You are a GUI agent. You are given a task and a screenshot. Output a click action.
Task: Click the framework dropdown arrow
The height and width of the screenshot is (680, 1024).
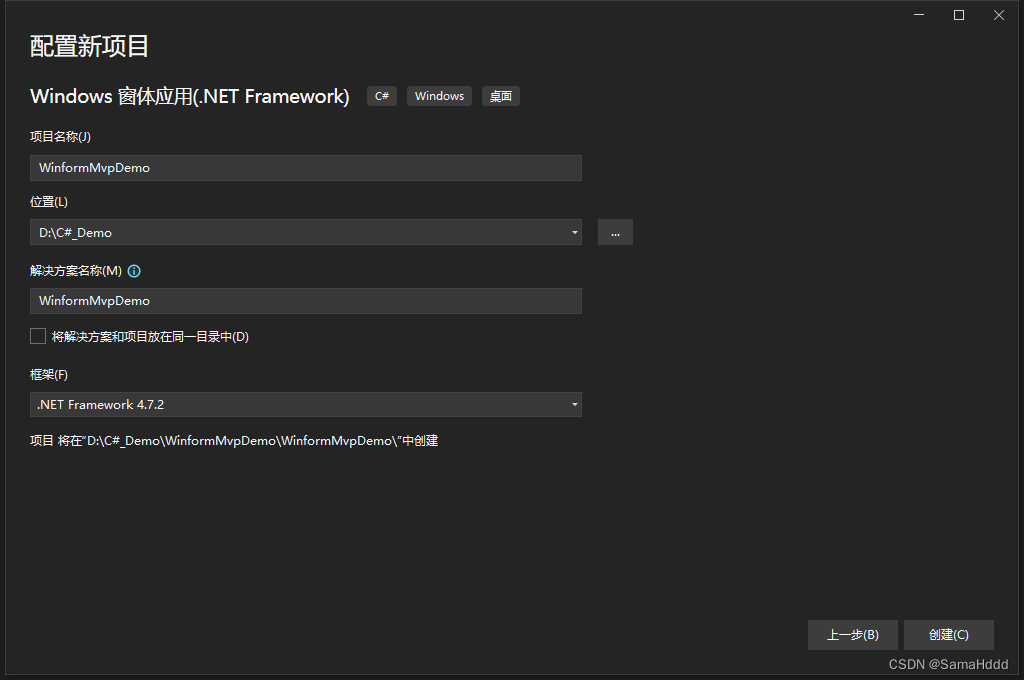click(x=573, y=405)
